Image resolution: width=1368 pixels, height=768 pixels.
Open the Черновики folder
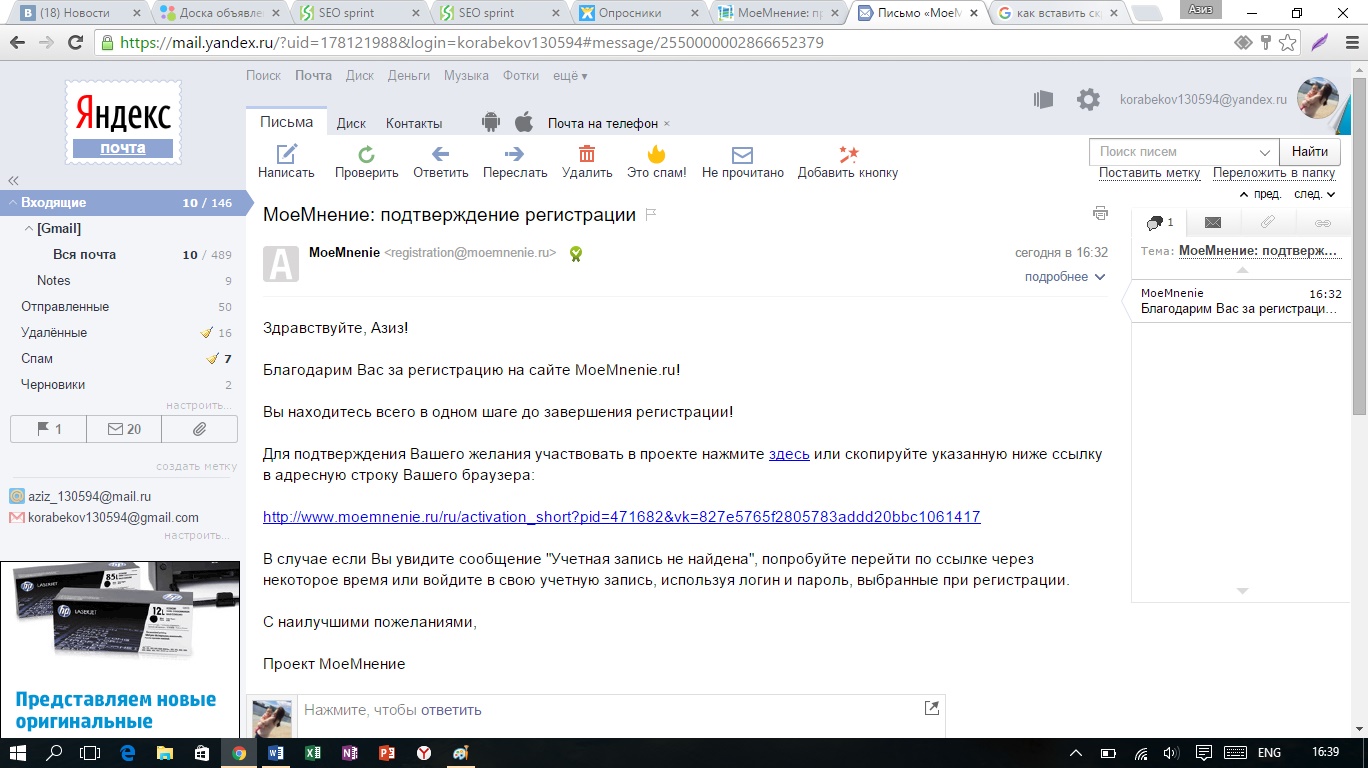(53, 385)
